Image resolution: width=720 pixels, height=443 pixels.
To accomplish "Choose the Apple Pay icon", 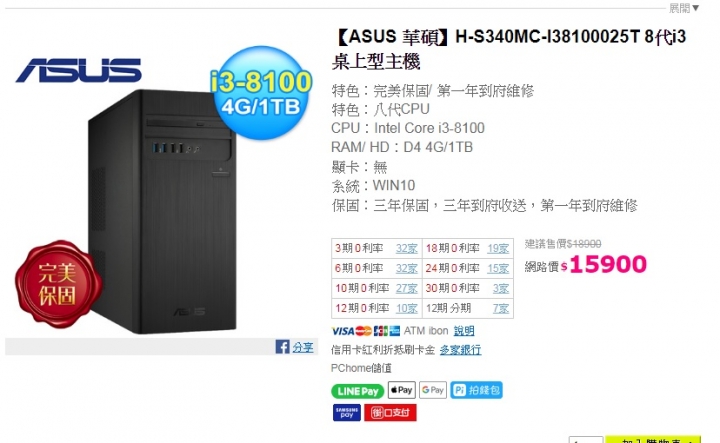I will click(x=402, y=390).
